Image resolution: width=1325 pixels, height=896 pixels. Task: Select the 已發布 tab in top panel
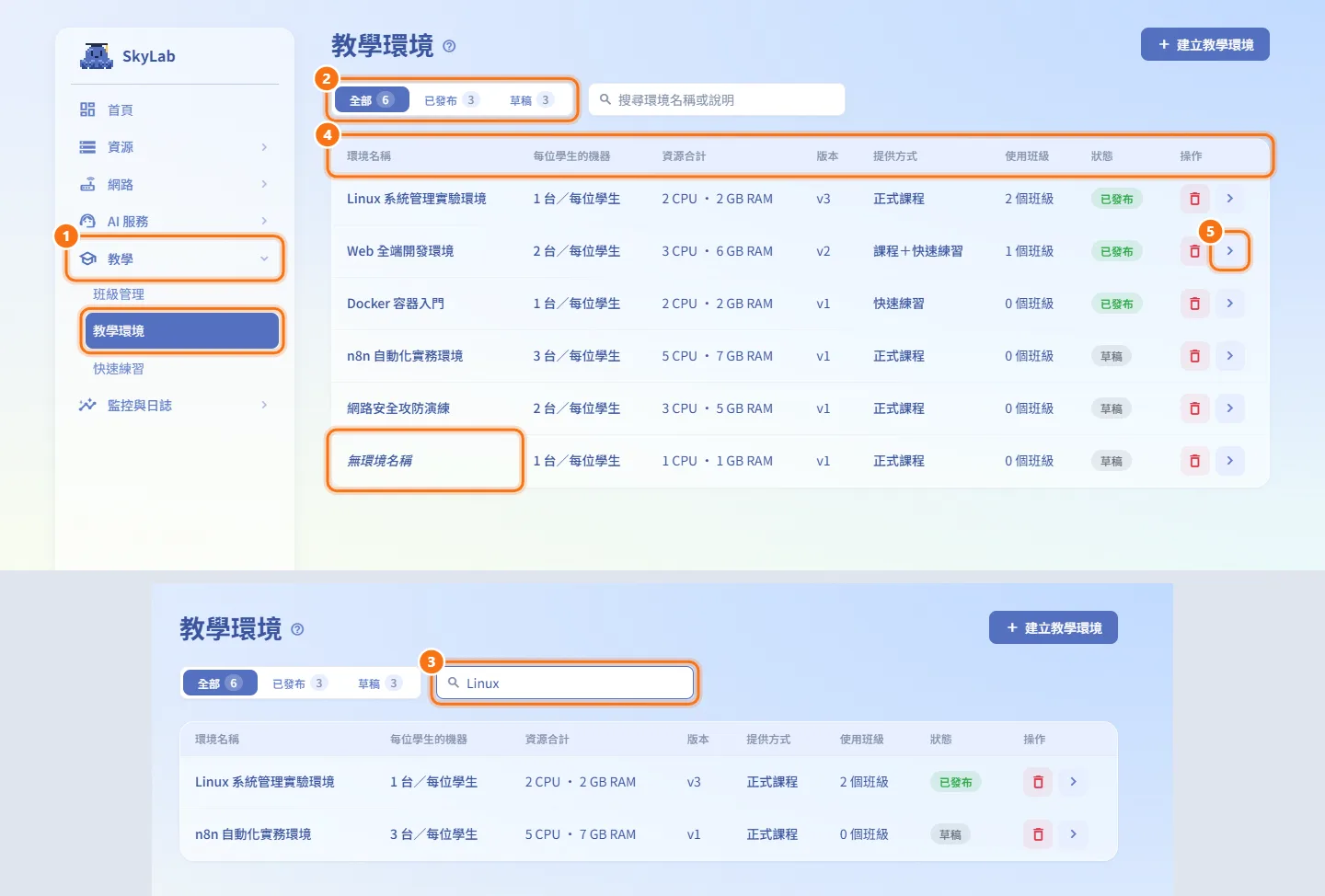pos(451,100)
